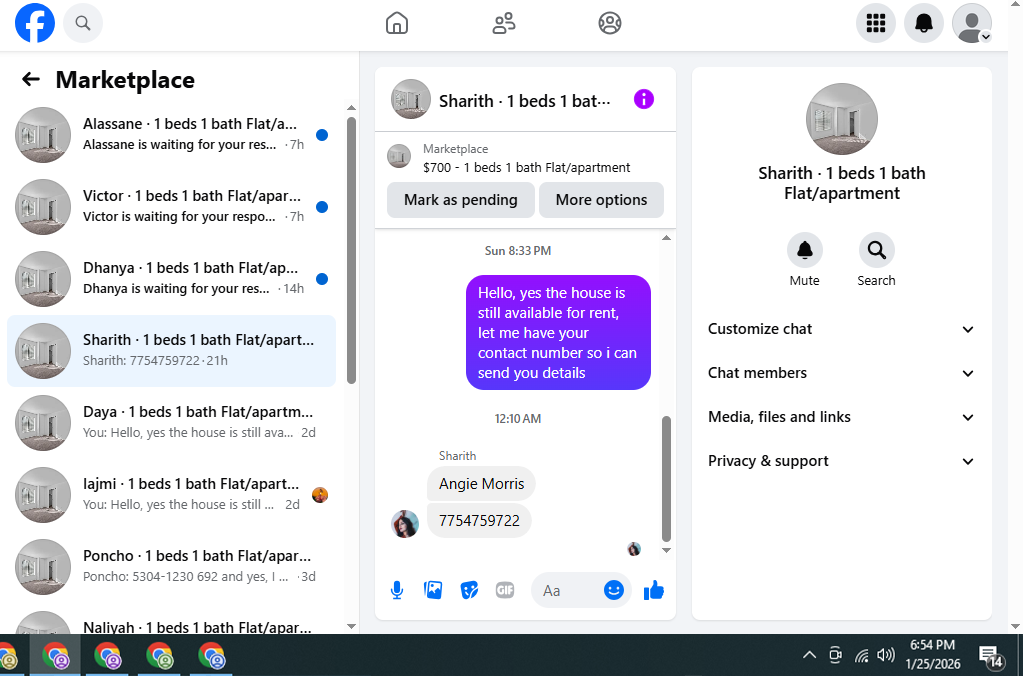
Task: Open the taskbar clock showing 6:54 PM
Action: pos(932,654)
